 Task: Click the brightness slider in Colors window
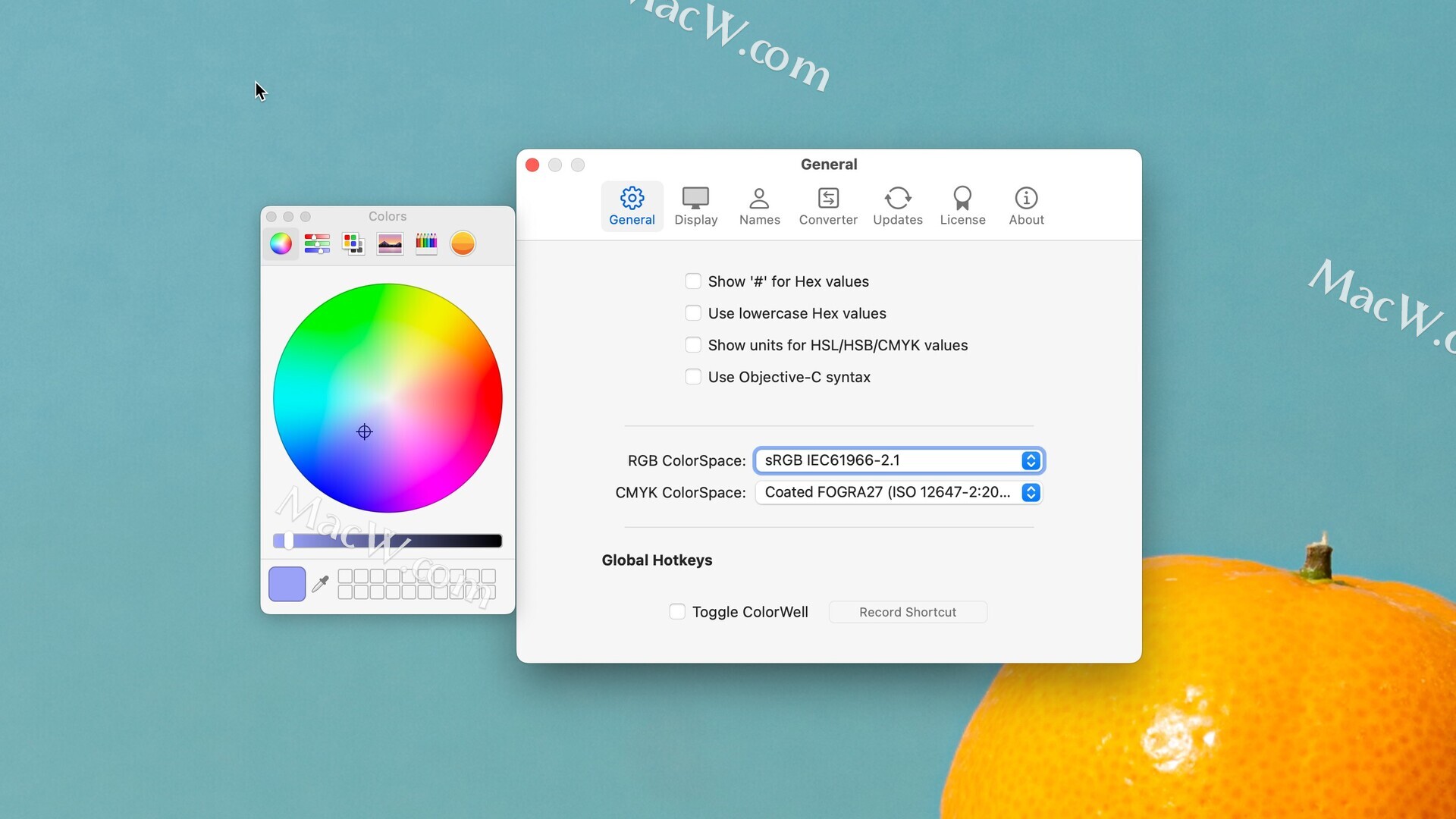(388, 541)
